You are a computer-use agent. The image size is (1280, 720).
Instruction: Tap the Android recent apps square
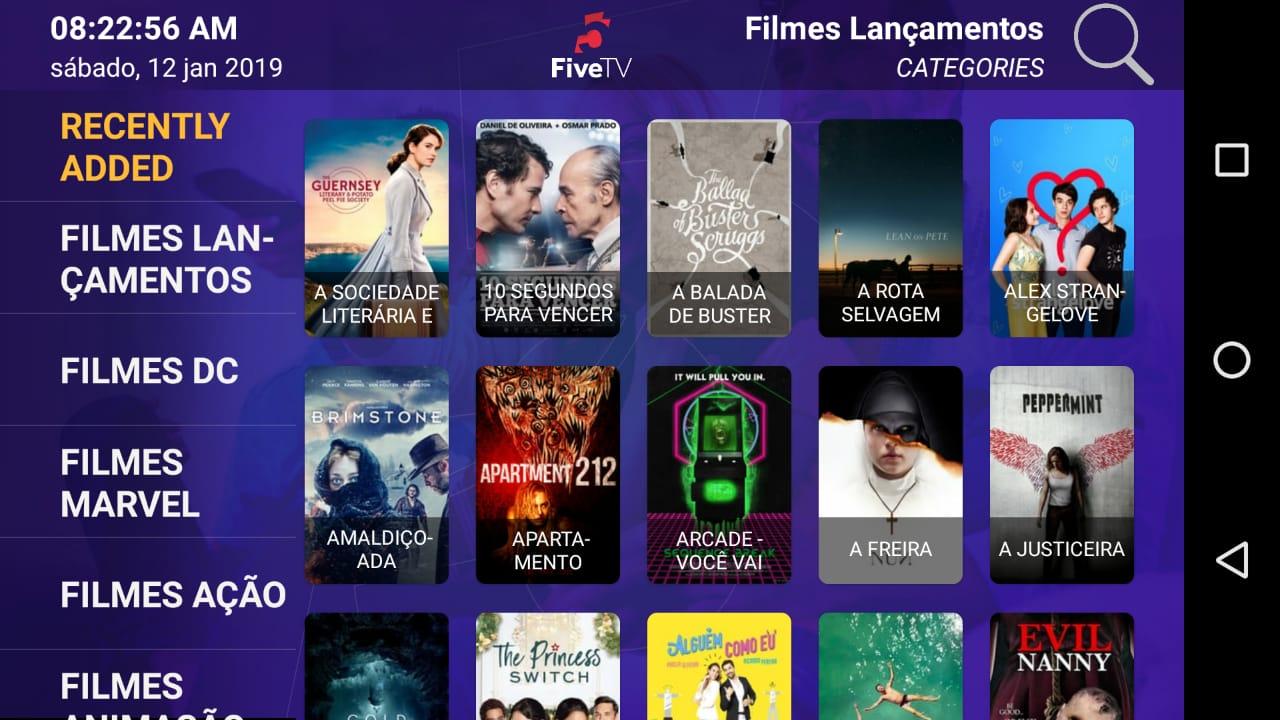tap(1232, 160)
